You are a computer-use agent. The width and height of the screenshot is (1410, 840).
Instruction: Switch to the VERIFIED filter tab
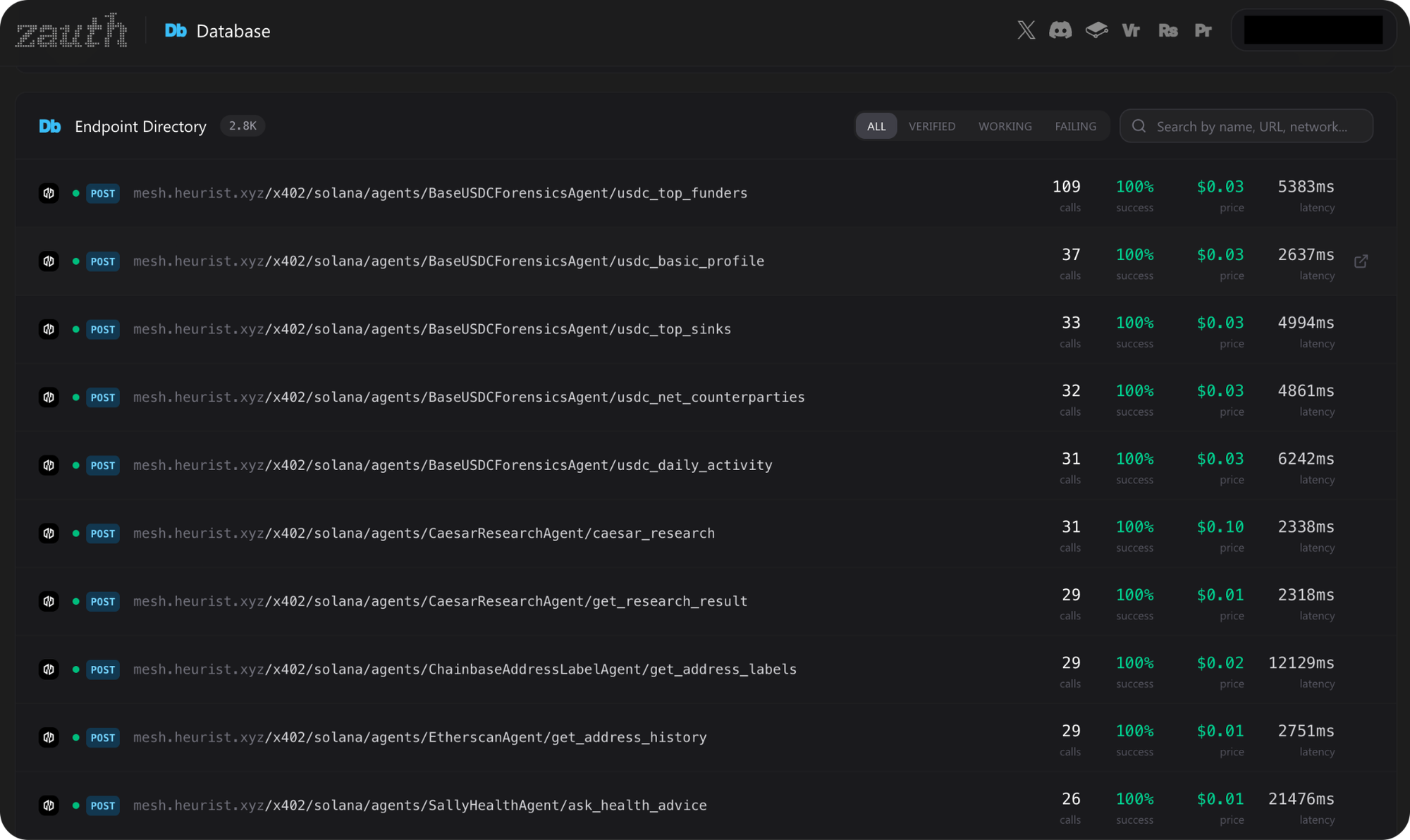tap(932, 126)
